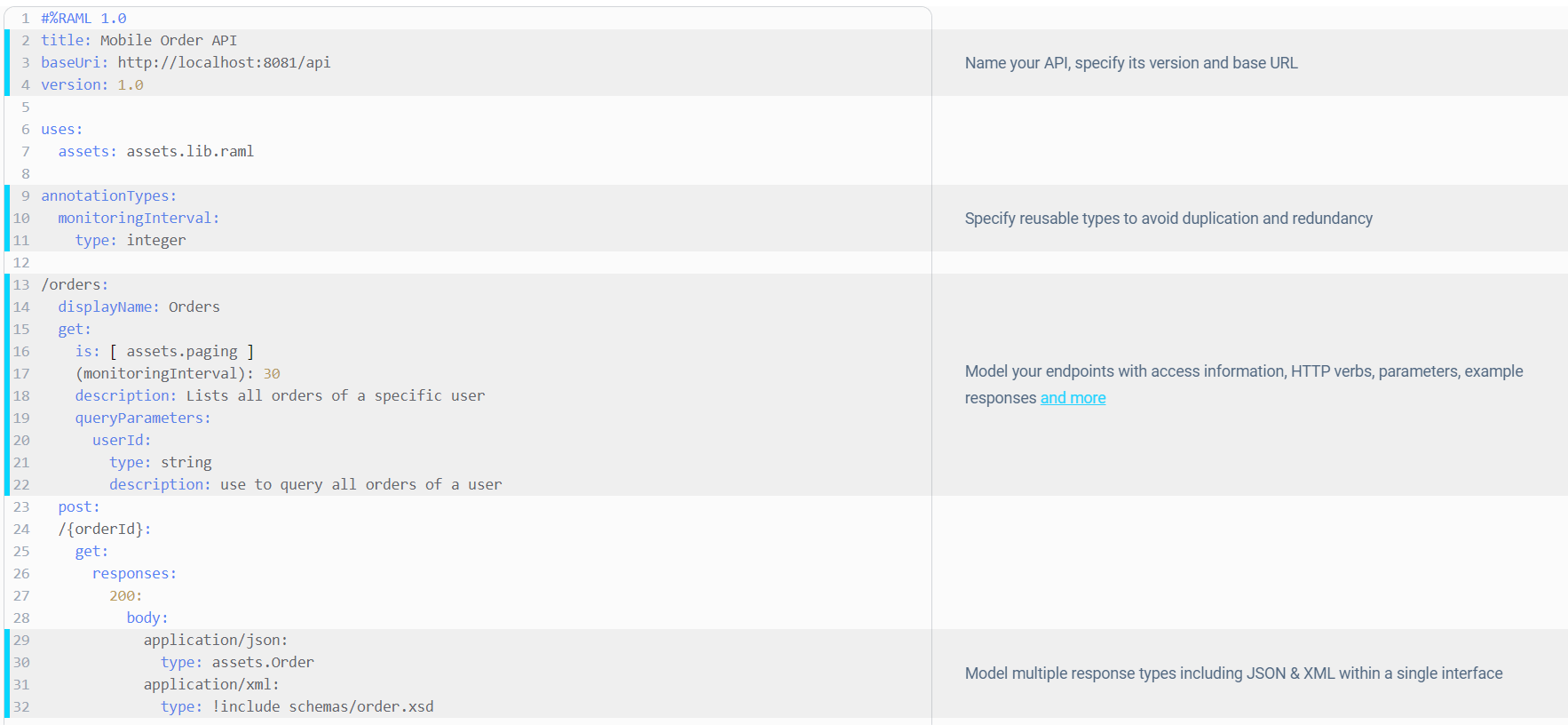
Task: Click the 'userId:' parameter line
Action: coord(122,441)
